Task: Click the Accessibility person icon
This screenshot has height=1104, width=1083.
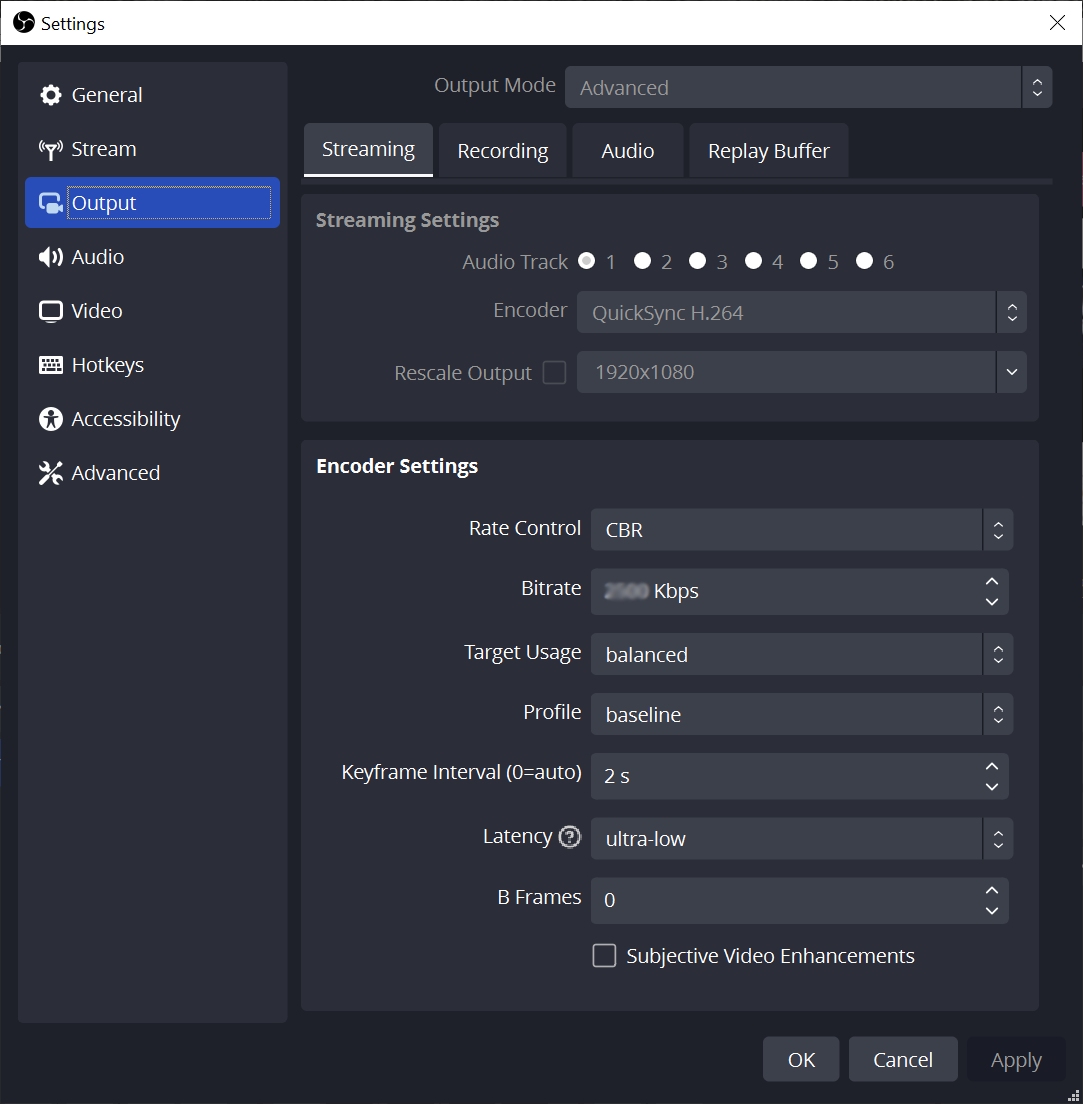Action: coord(49,419)
